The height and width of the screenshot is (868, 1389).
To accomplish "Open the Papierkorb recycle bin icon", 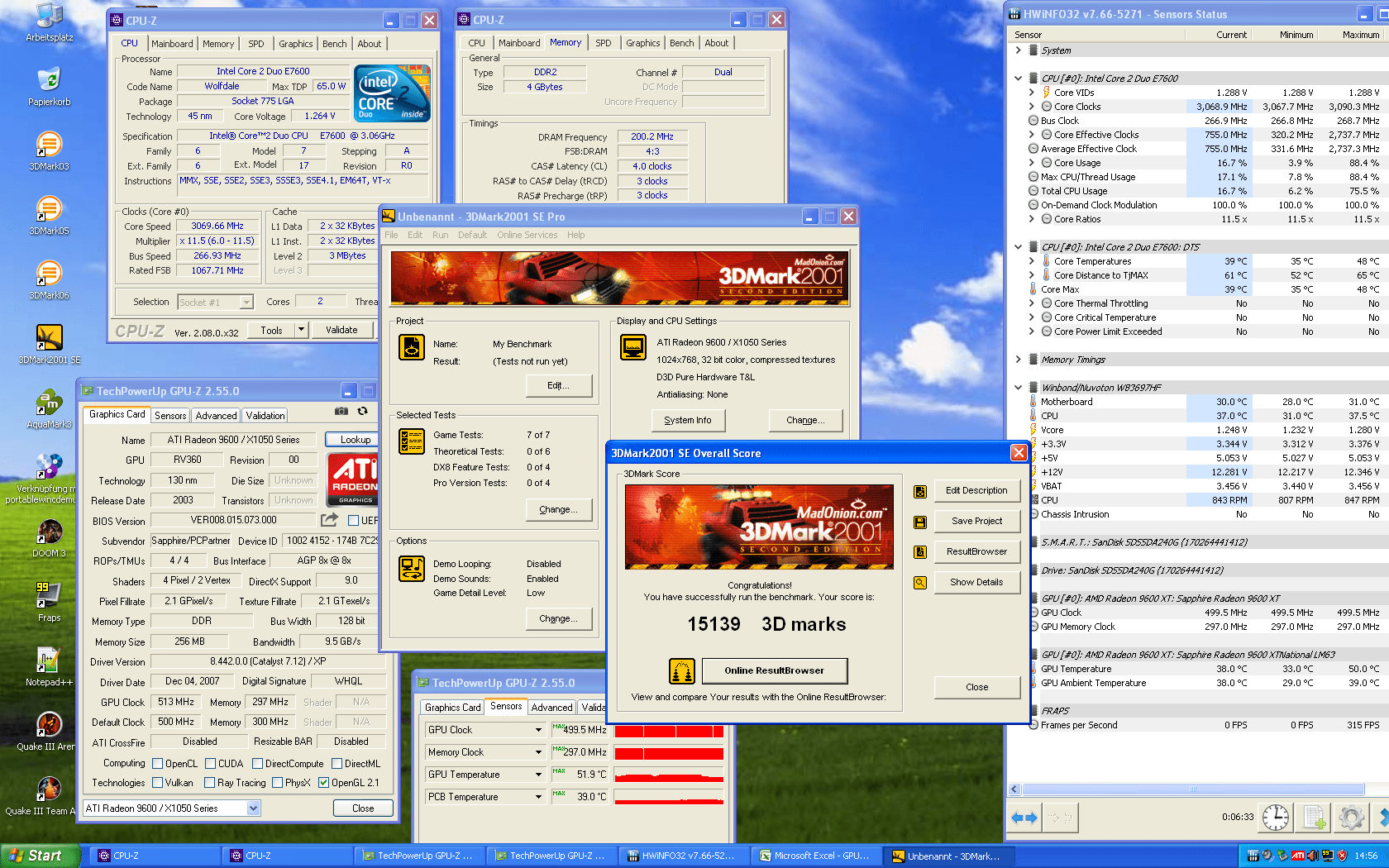I will click(50, 80).
